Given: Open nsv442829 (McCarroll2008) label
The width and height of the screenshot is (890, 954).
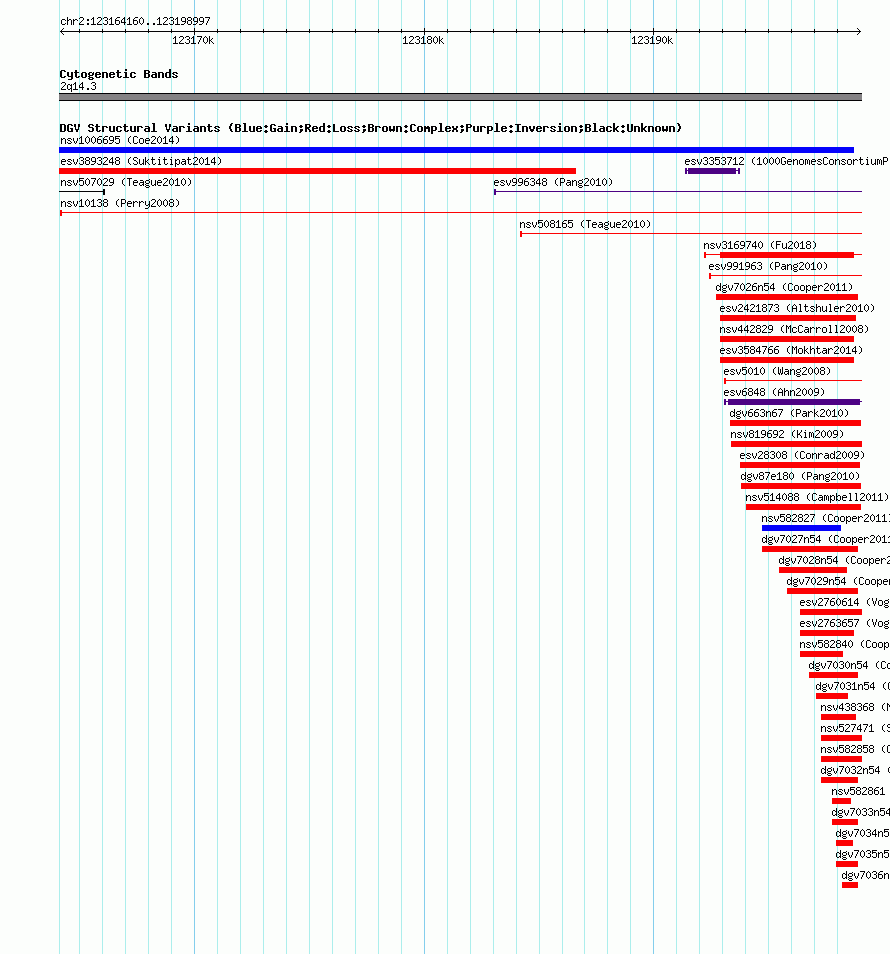Looking at the screenshot, I should pos(794,329).
